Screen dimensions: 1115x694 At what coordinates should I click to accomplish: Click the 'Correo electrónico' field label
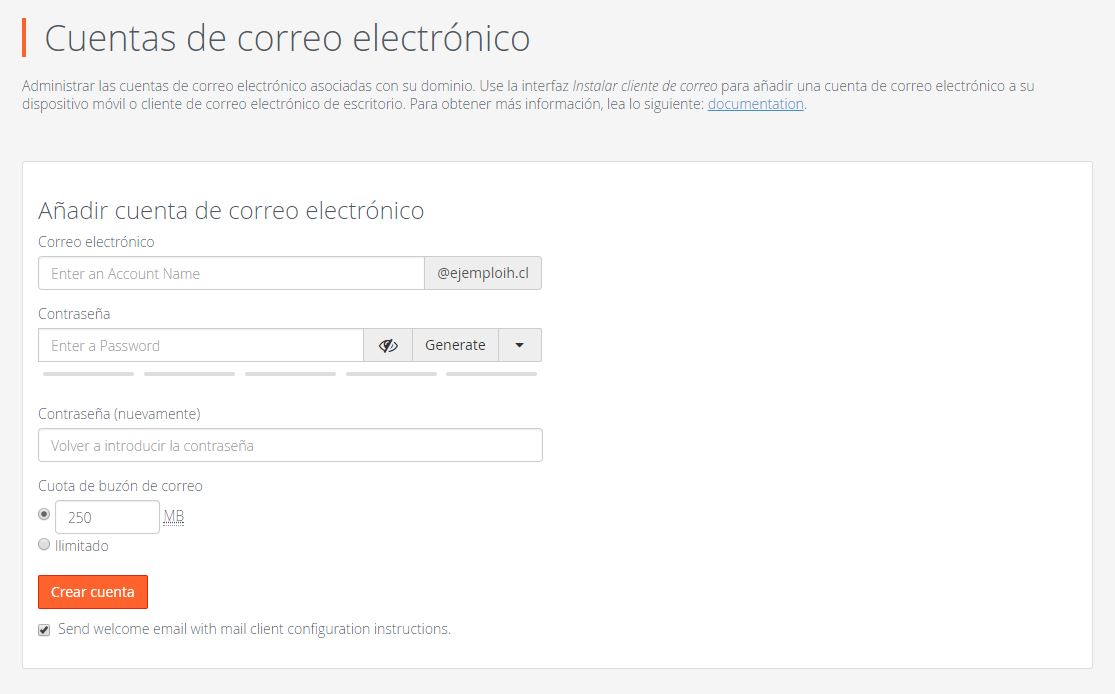96,242
